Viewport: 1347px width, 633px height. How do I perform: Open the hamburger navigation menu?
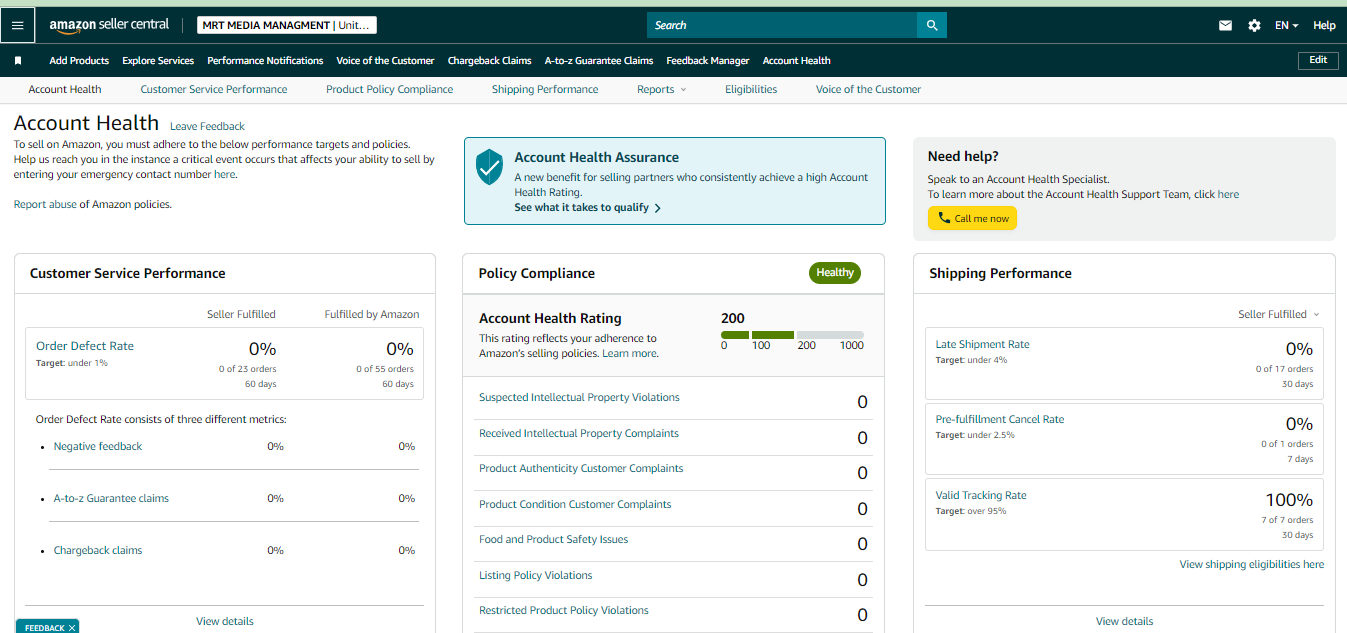(x=17, y=25)
